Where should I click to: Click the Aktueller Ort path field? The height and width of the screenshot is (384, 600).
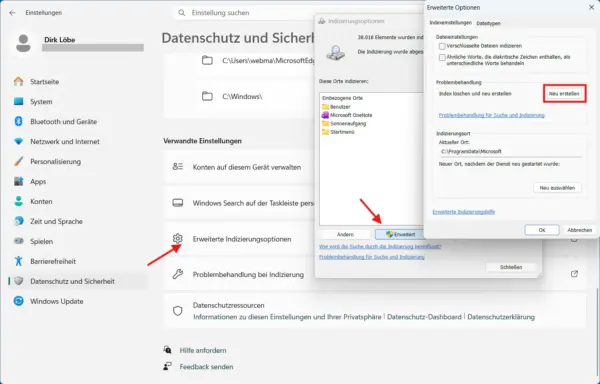tap(510, 151)
